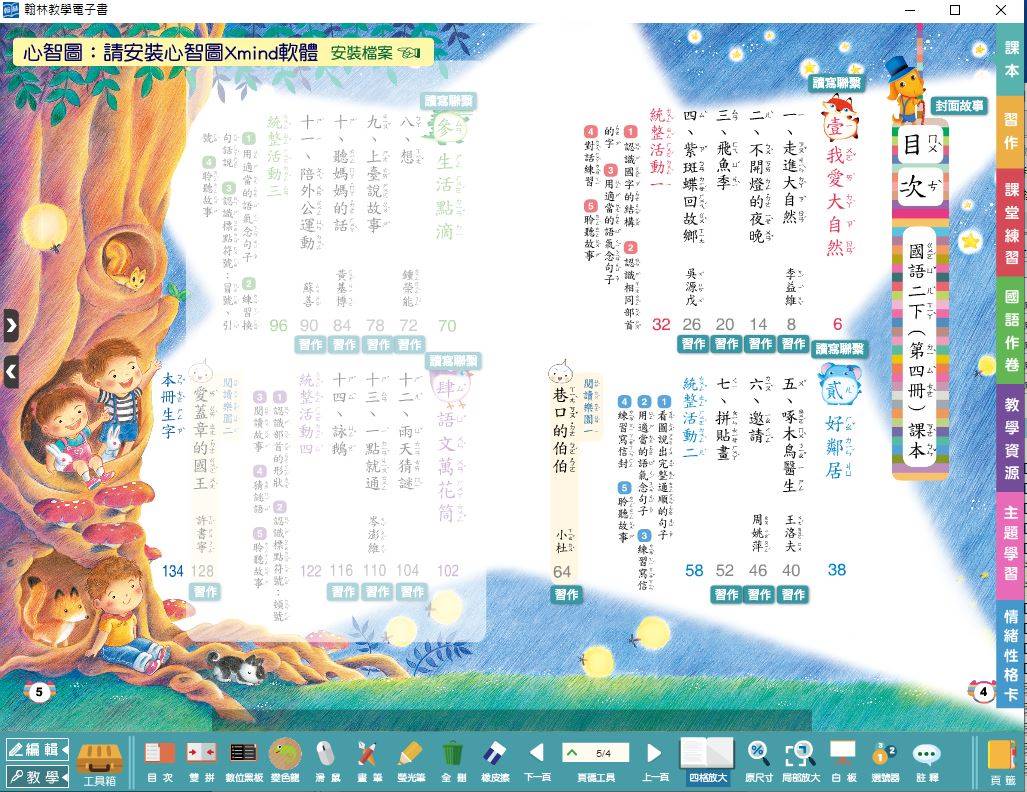Click the page 5 number badge
The image size is (1027, 792).
coord(39,692)
